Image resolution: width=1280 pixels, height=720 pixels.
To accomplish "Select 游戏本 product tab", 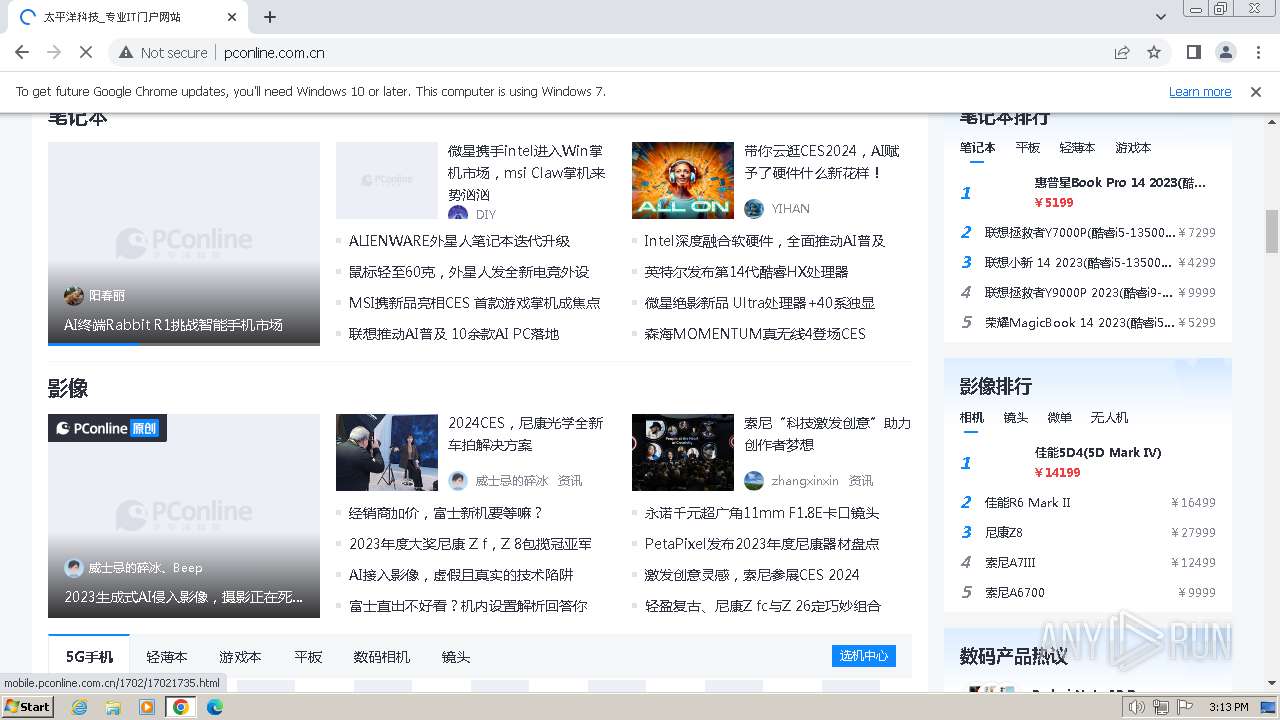I will coord(240,657).
